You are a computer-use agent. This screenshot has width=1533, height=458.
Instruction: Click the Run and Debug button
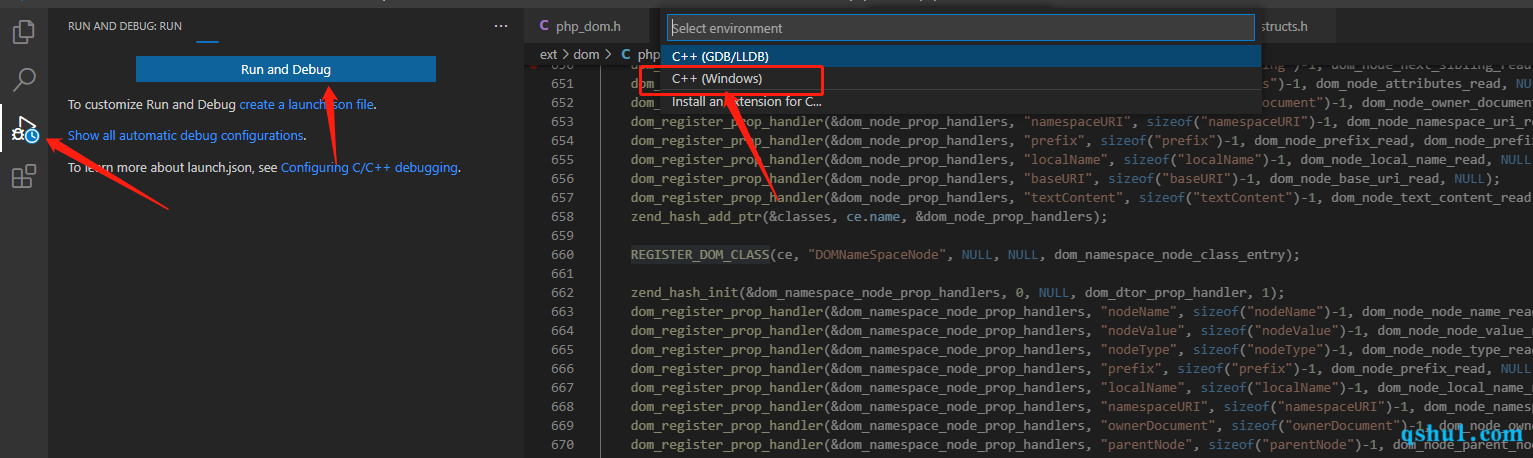pos(286,69)
